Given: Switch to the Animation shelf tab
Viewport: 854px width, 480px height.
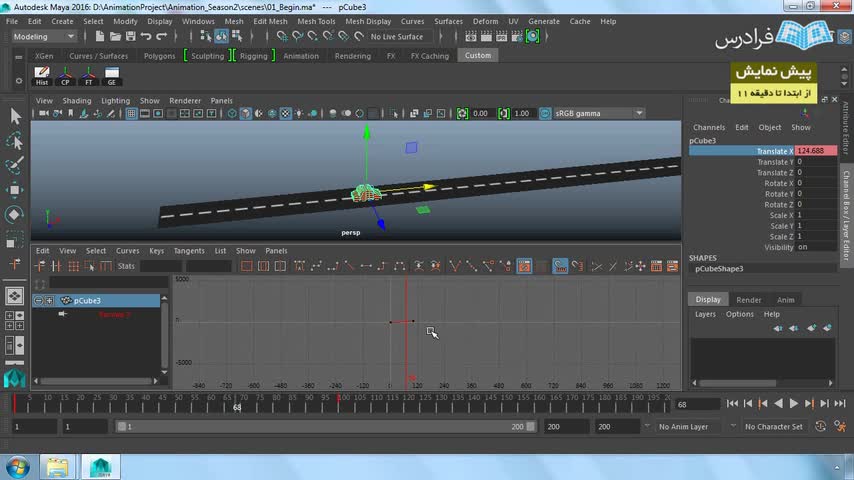Looking at the screenshot, I should [x=300, y=56].
